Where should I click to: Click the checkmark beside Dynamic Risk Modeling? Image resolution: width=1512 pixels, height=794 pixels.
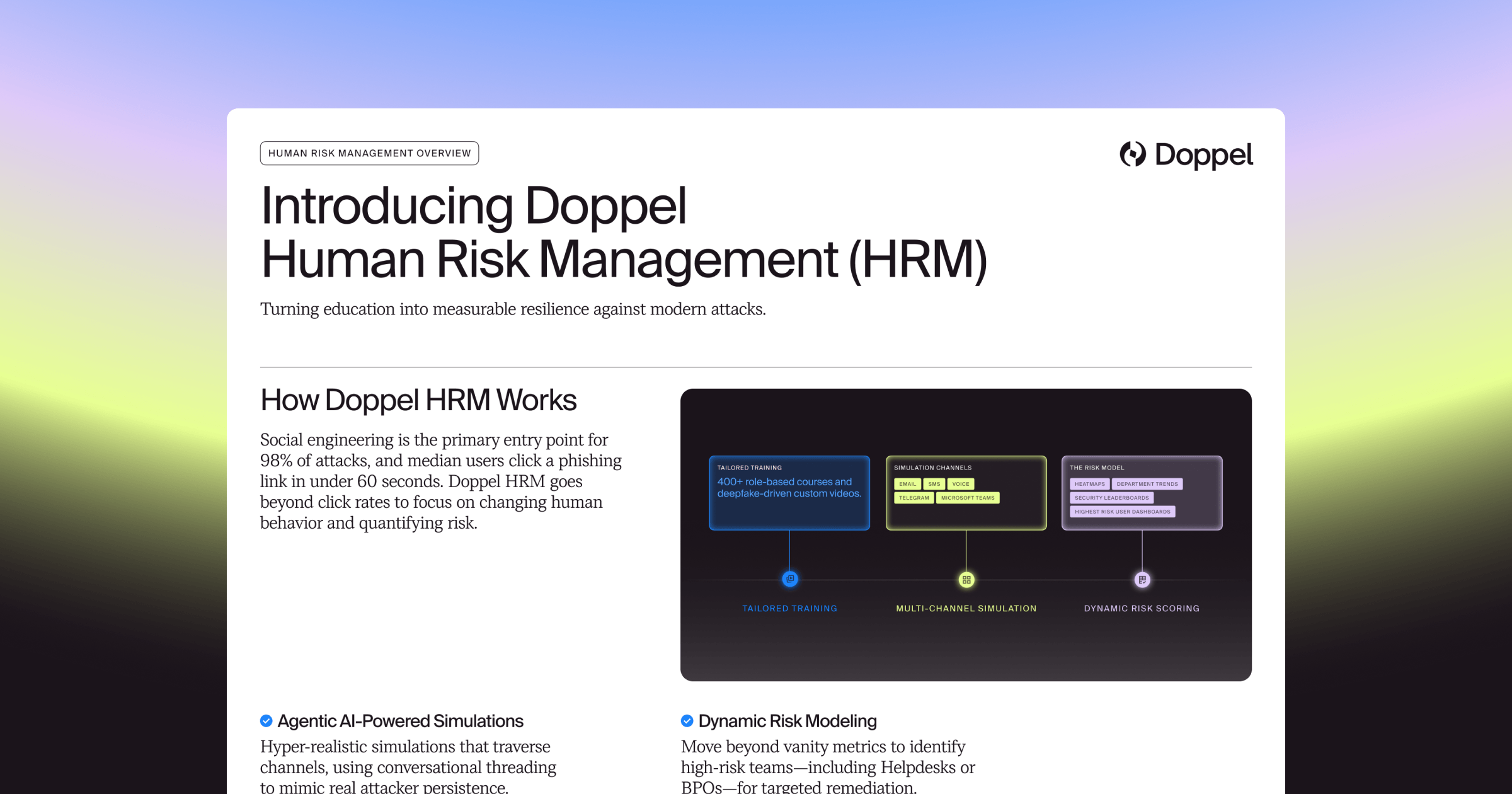tap(687, 721)
